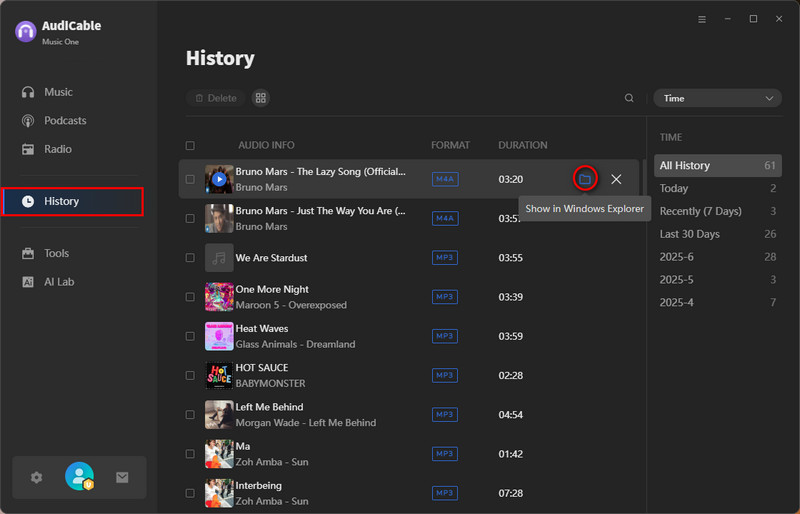Click MP3 badge for Heat Waves
This screenshot has height=514, width=800.
[445, 336]
